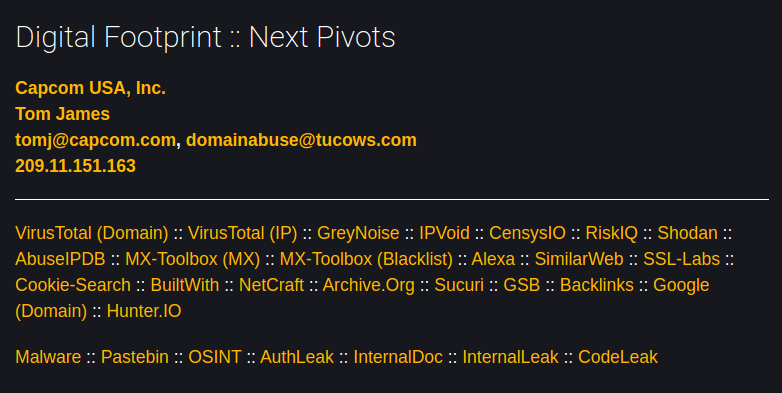Select the CensysIO link

(x=527, y=233)
